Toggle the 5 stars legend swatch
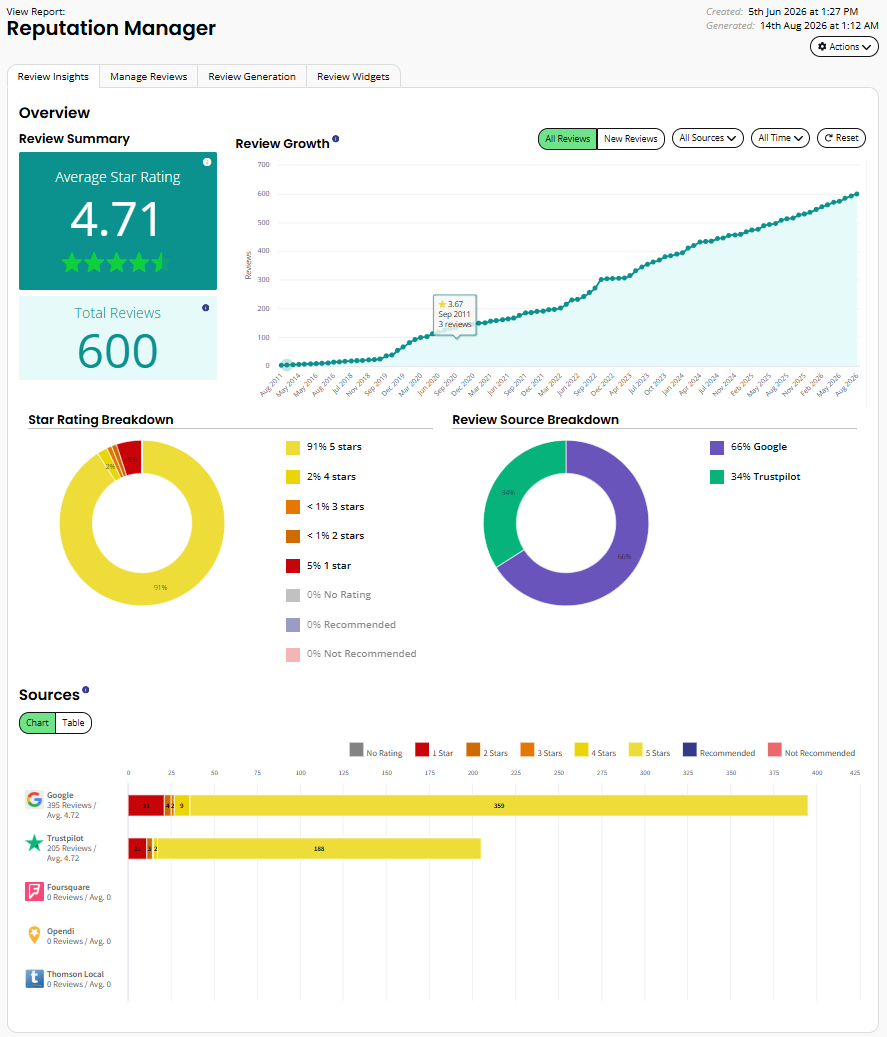Image resolution: width=887 pixels, height=1037 pixels. point(293,448)
